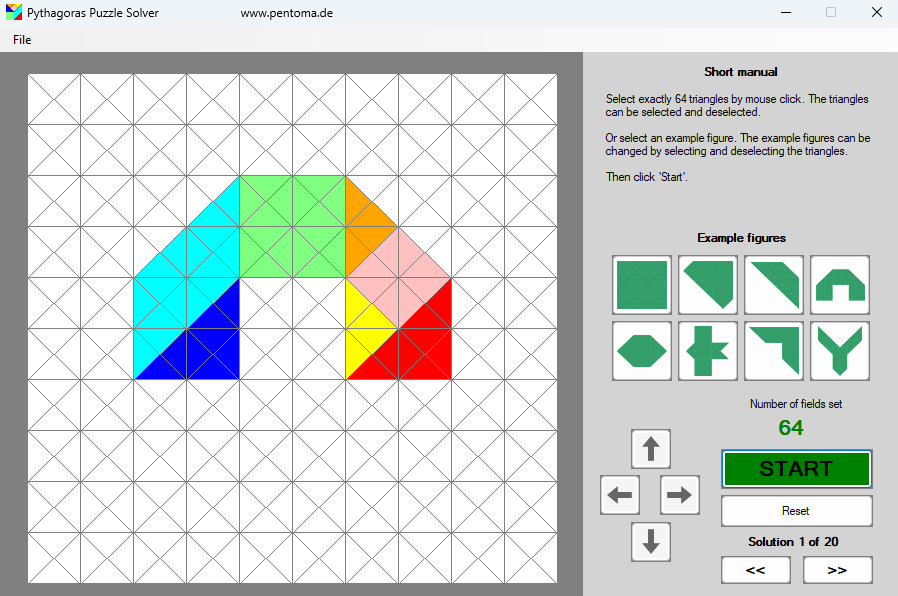Select the notched square example figure
Image resolution: width=898 pixels, height=596 pixels.
click(707, 285)
